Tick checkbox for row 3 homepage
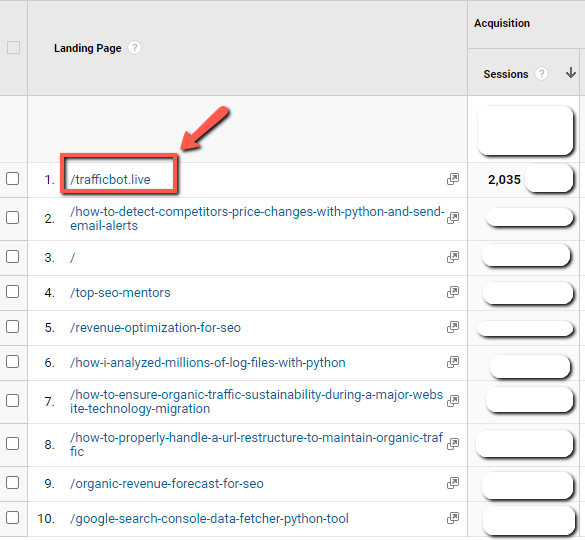Viewport: 585px width, 540px height. tap(12, 256)
